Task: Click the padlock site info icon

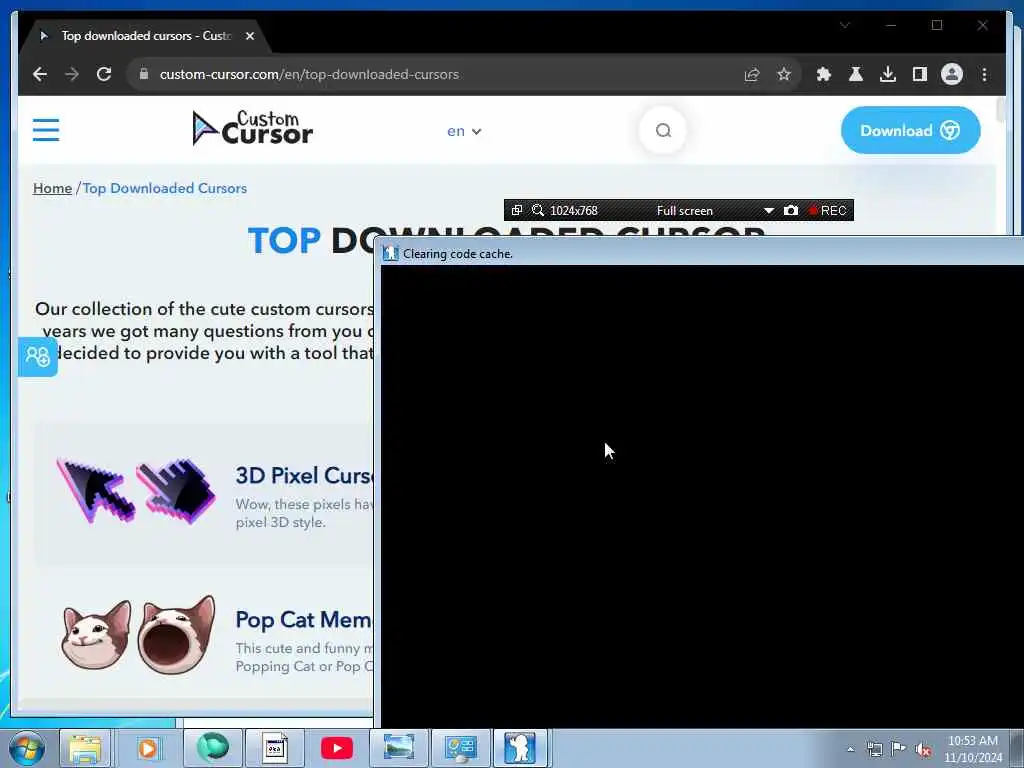Action: point(144,74)
